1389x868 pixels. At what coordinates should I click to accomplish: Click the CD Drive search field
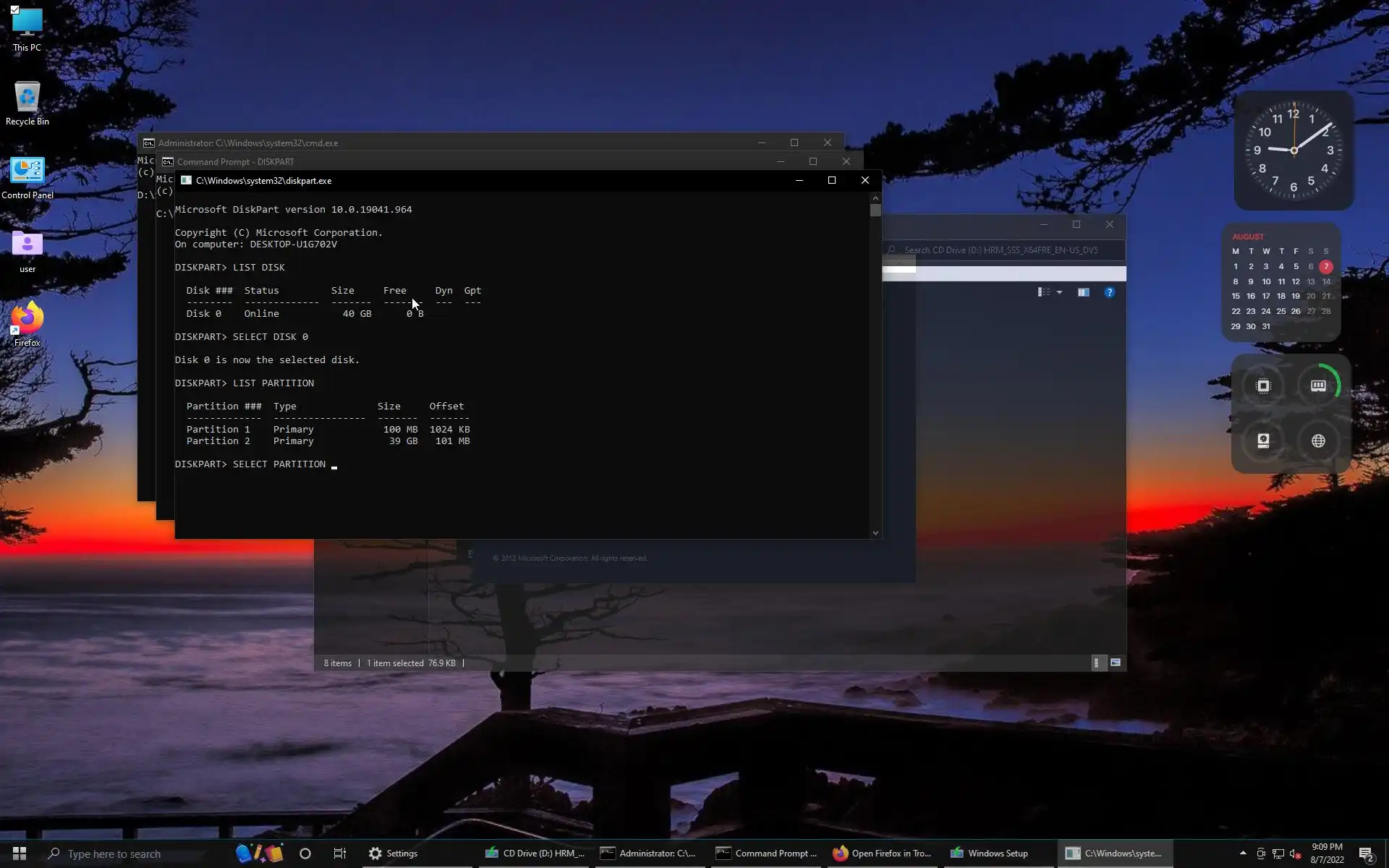[x=1006, y=250]
